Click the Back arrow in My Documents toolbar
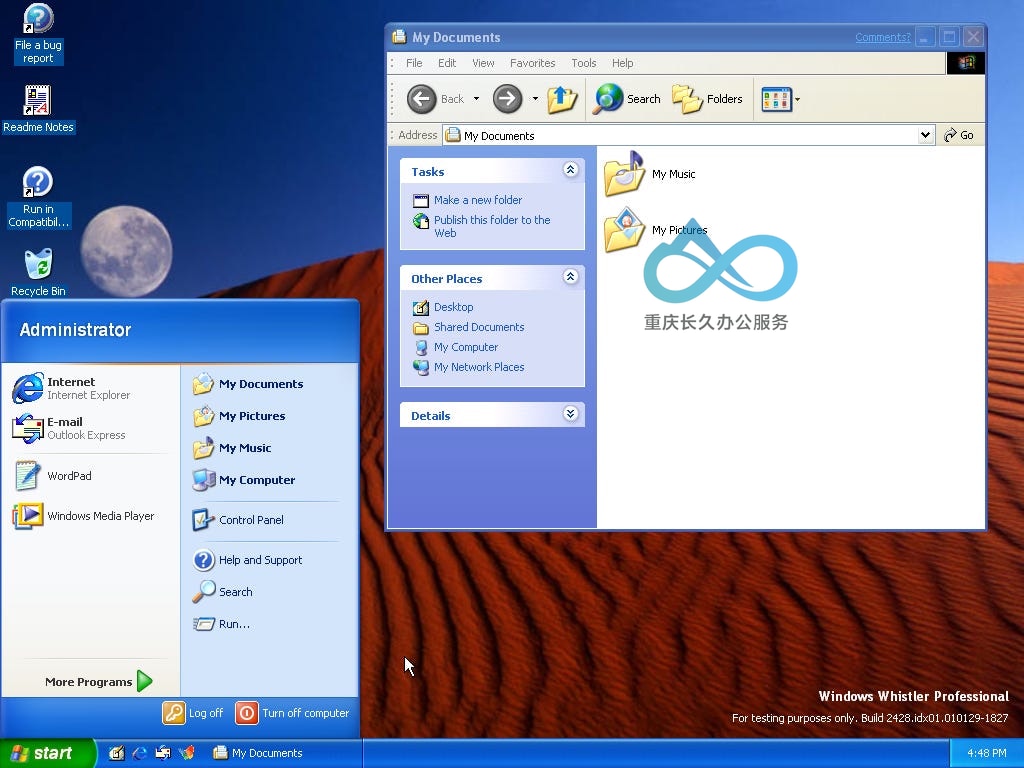 [422, 99]
